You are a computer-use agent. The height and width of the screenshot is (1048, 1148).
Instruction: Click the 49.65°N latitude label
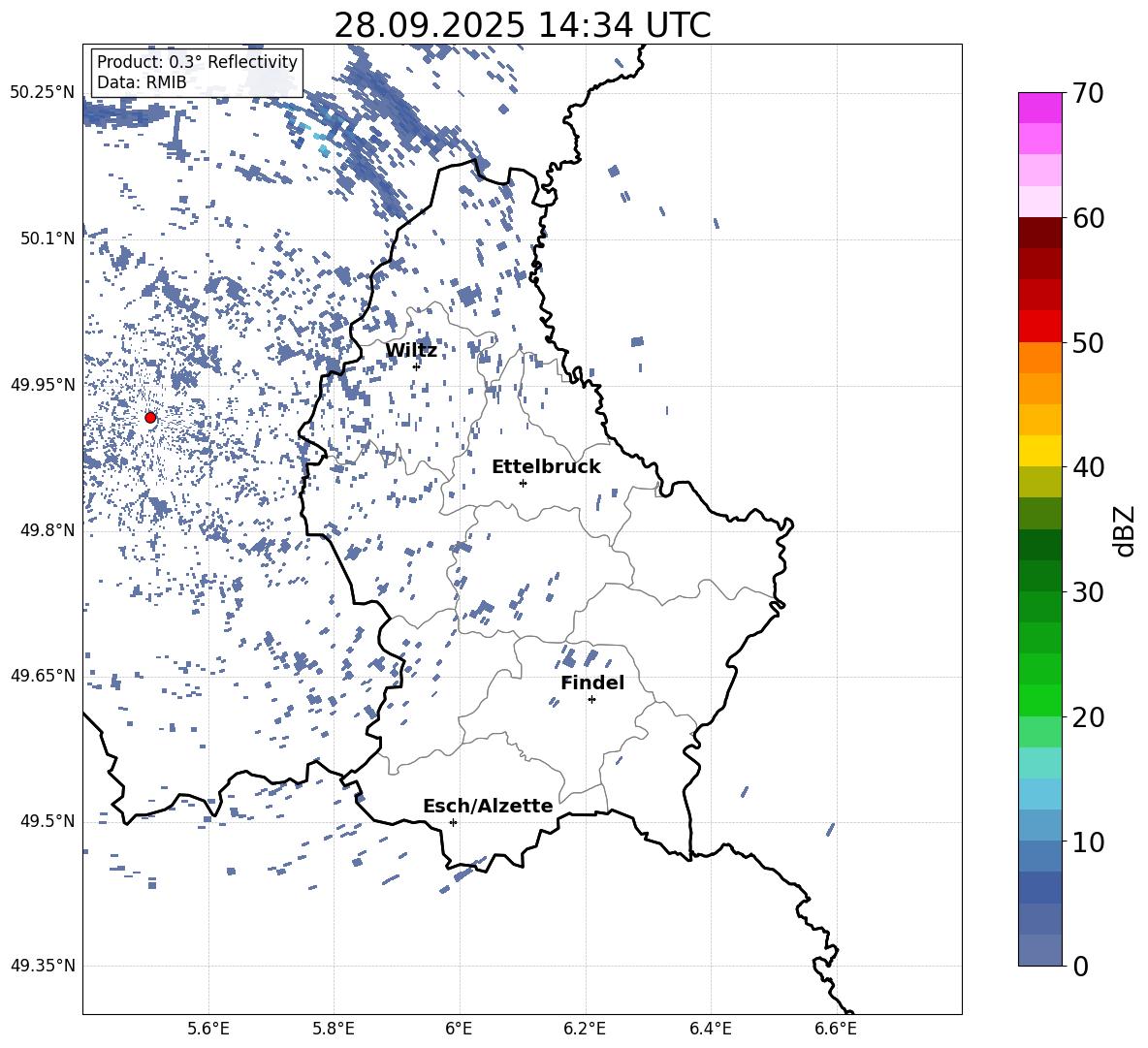[43, 675]
